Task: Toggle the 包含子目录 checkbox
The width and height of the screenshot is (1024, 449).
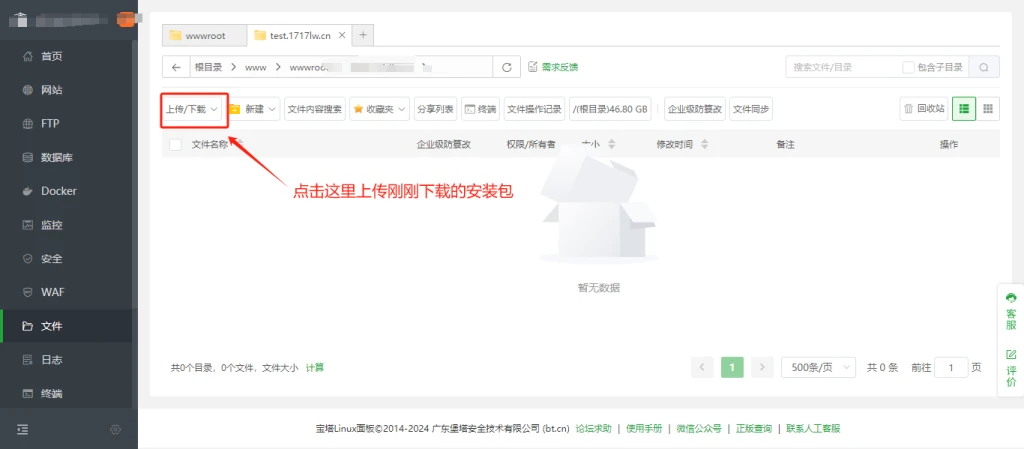Action: 908,67
